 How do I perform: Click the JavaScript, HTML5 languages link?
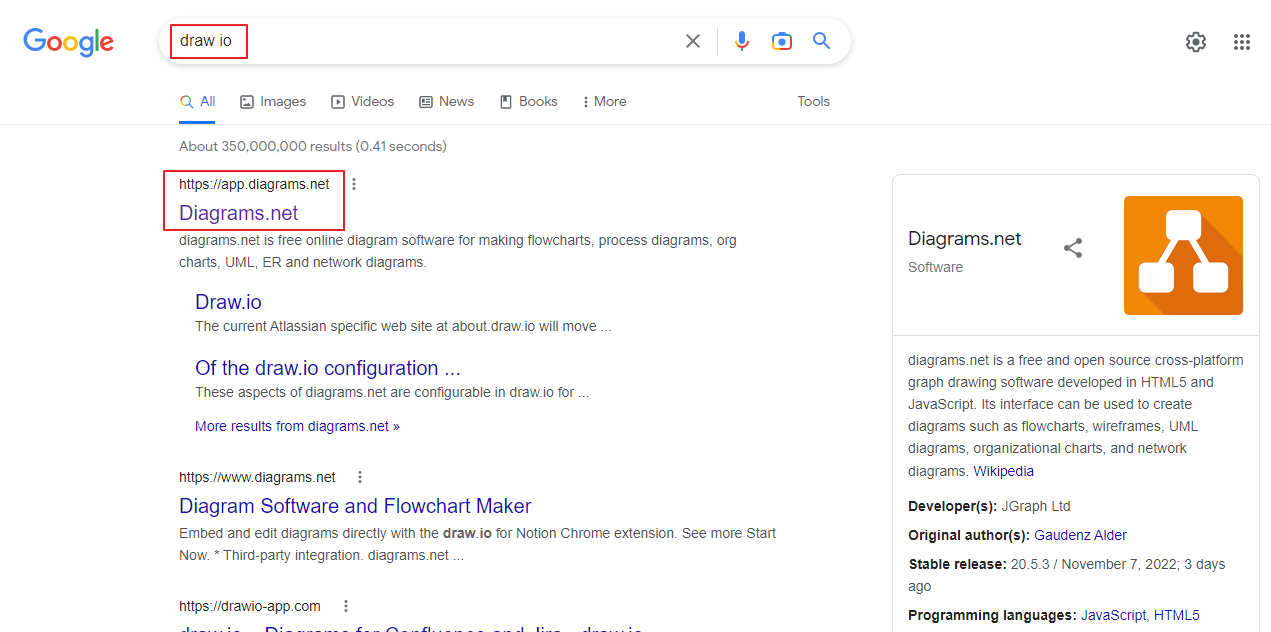(x=1140, y=615)
